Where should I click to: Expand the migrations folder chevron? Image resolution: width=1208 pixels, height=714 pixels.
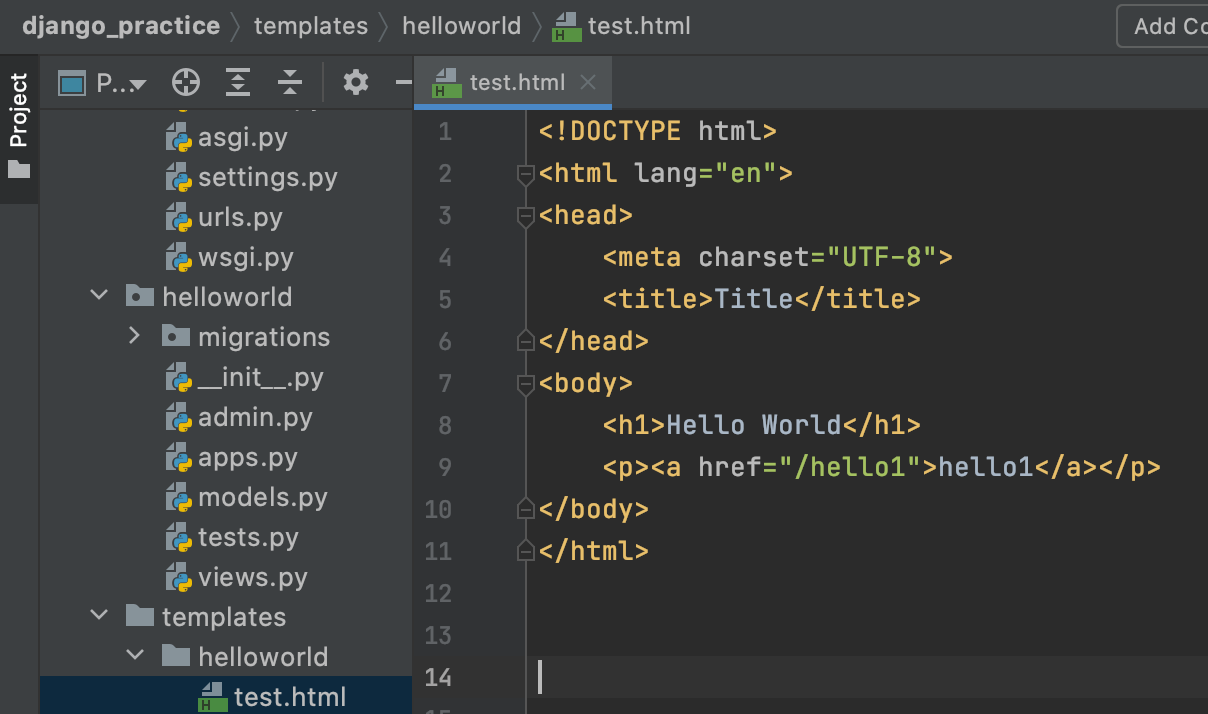point(135,336)
